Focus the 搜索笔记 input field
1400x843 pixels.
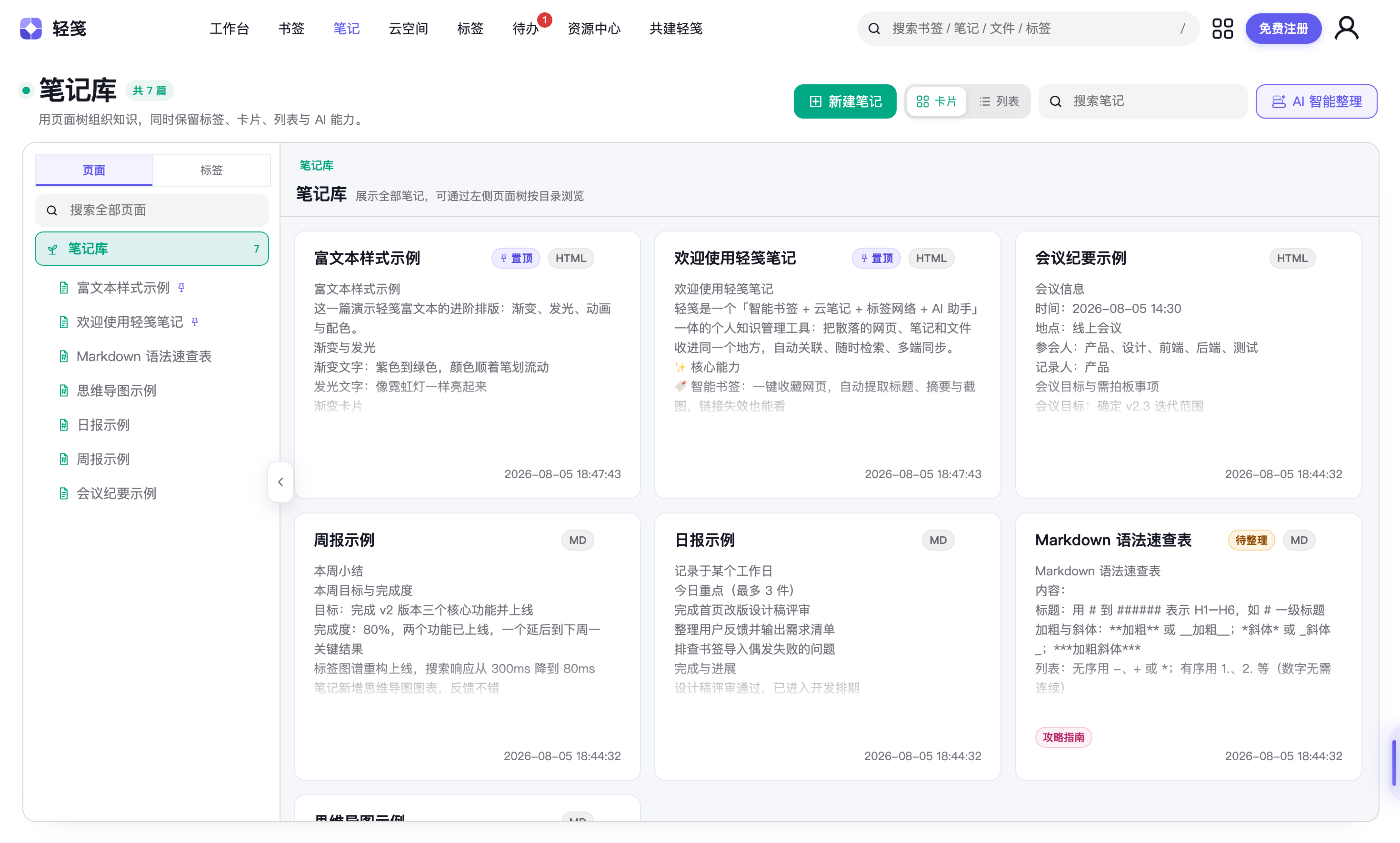tap(1143, 101)
